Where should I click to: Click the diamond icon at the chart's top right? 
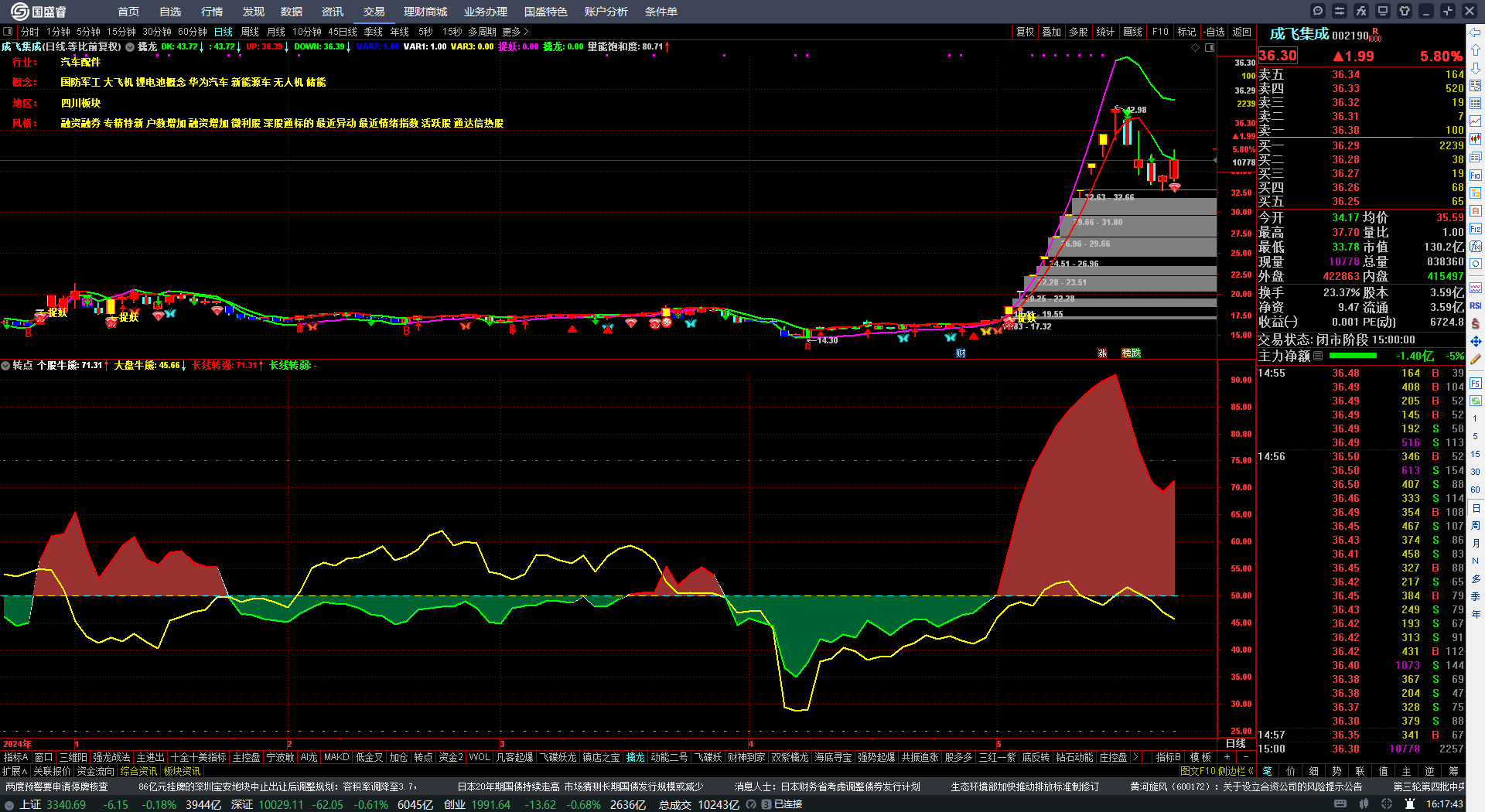pyautogui.click(x=1196, y=47)
